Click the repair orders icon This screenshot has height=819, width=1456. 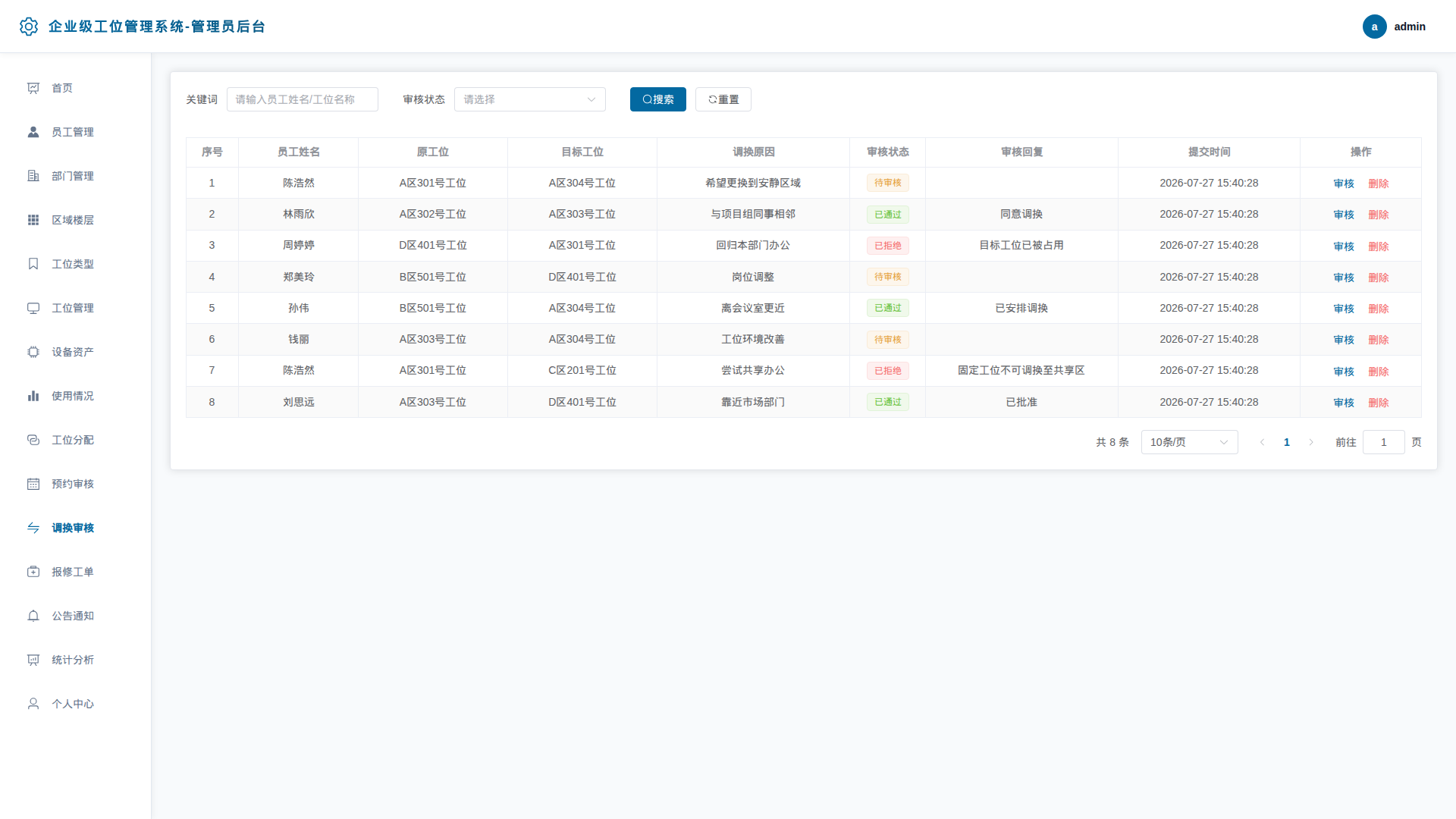(33, 572)
